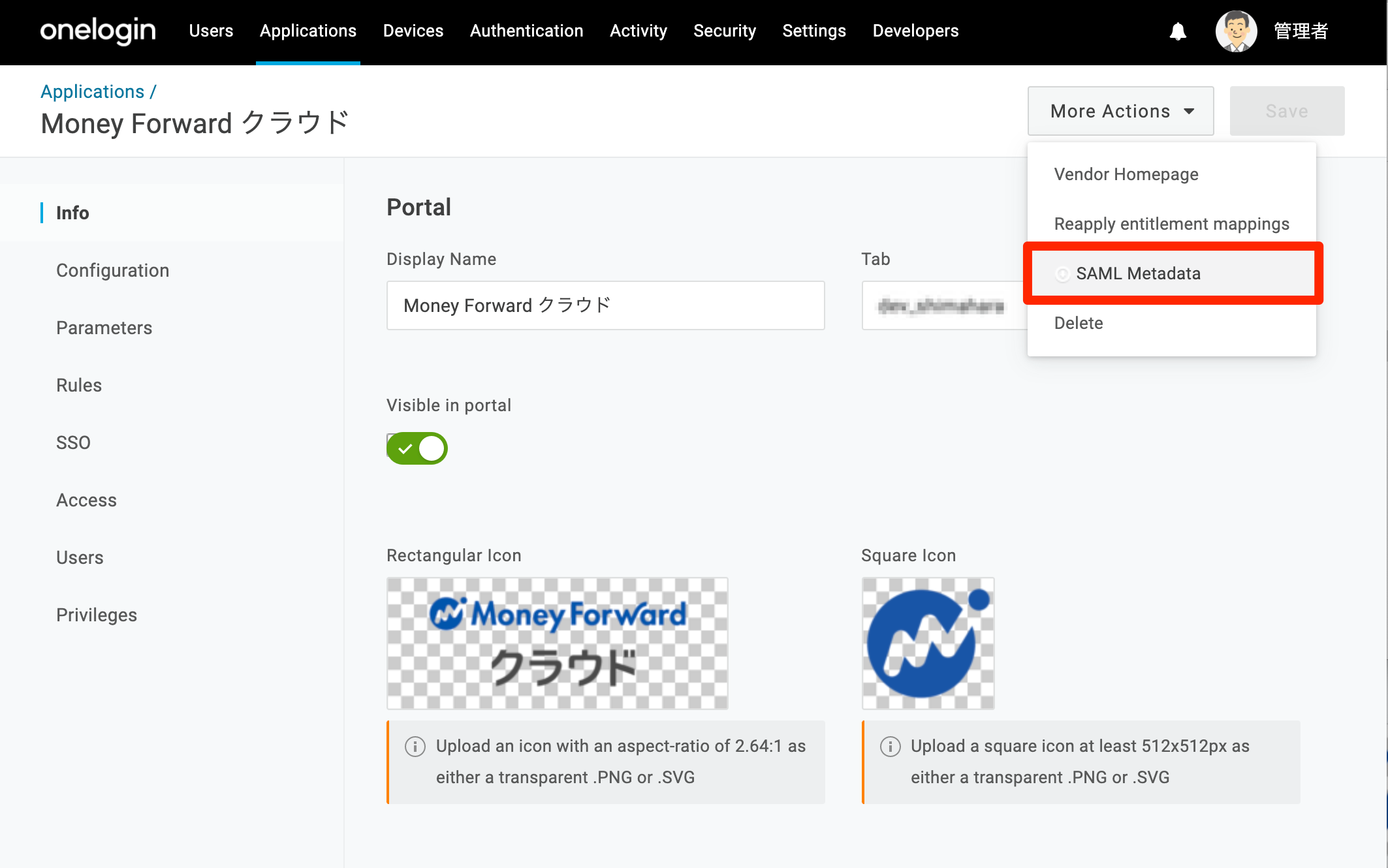Open the Access sidebar tab

86,500
